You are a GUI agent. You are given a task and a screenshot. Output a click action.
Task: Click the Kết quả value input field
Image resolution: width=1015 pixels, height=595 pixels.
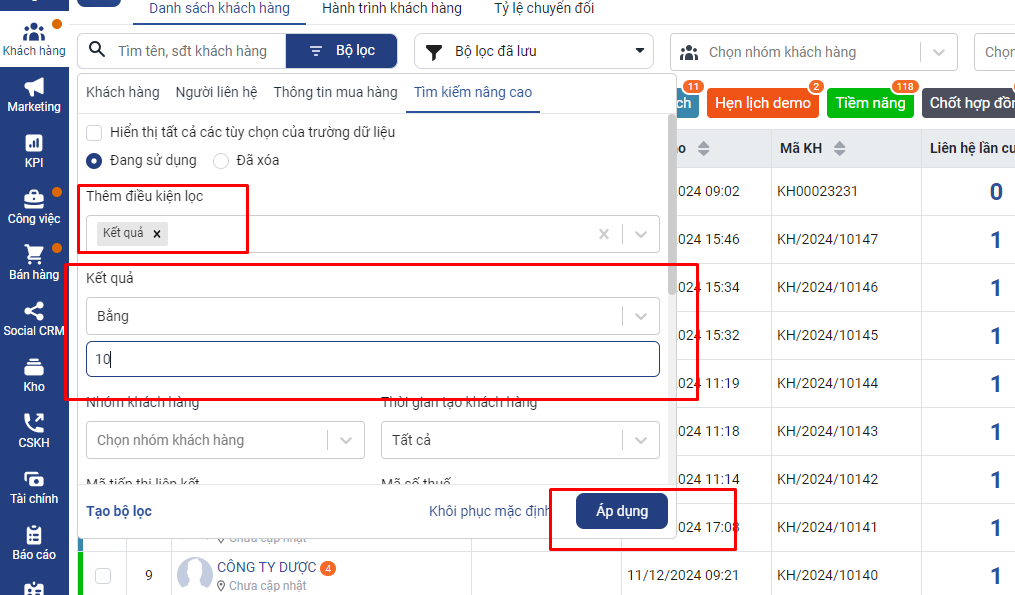(372, 359)
